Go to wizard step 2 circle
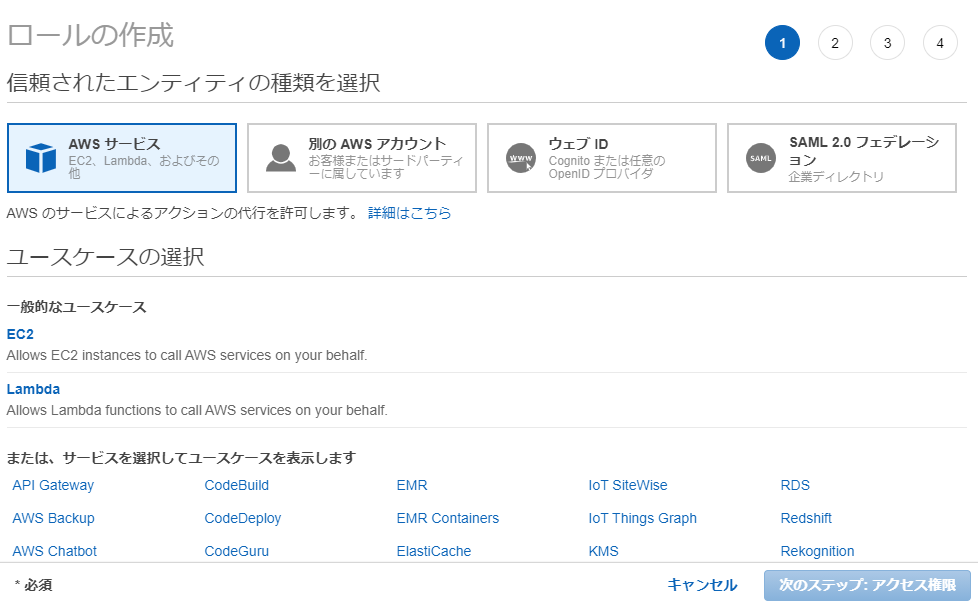Viewport: 978px width, 604px height. pyautogui.click(x=835, y=43)
